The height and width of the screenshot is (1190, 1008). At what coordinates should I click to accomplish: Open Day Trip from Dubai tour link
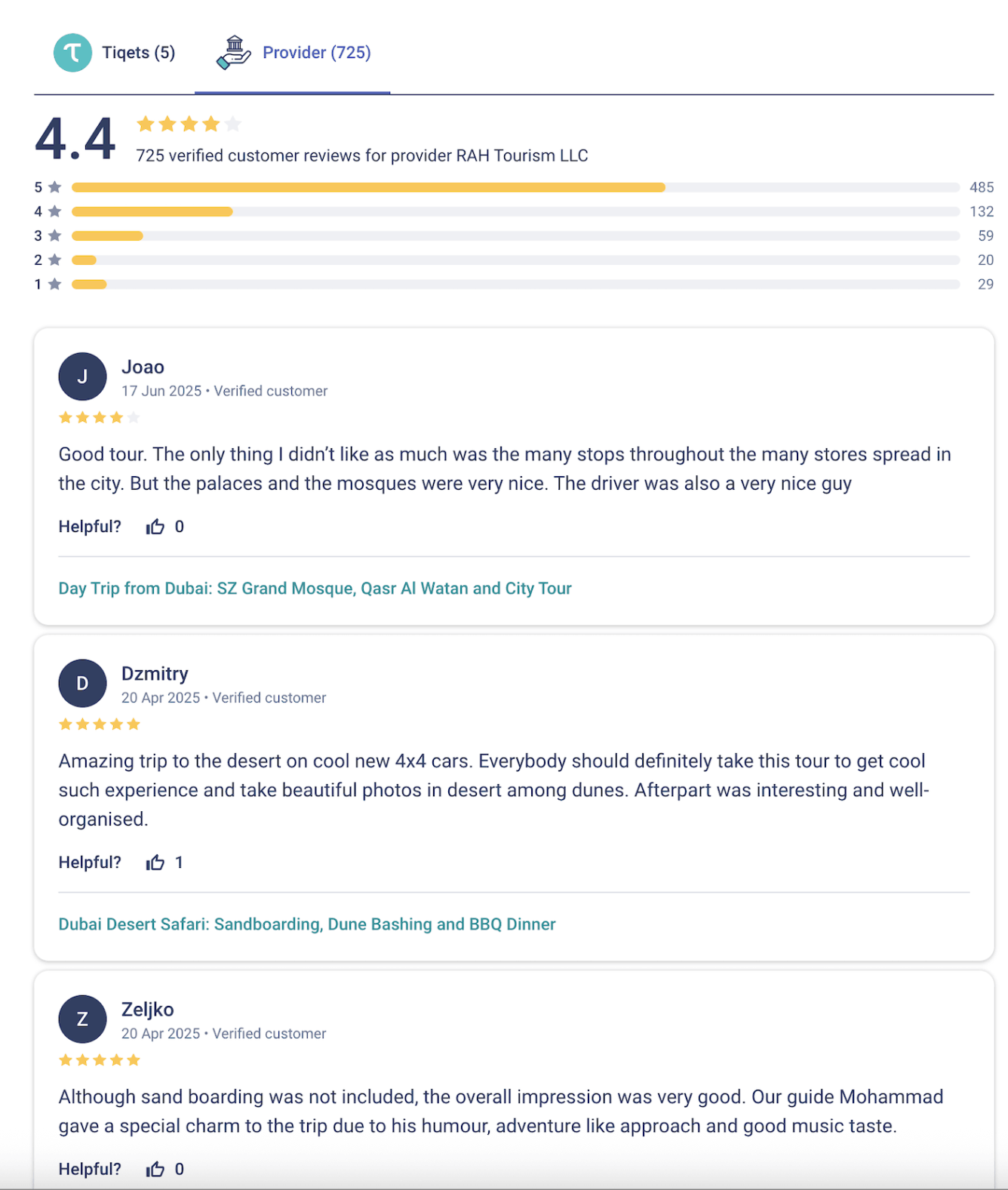click(315, 589)
